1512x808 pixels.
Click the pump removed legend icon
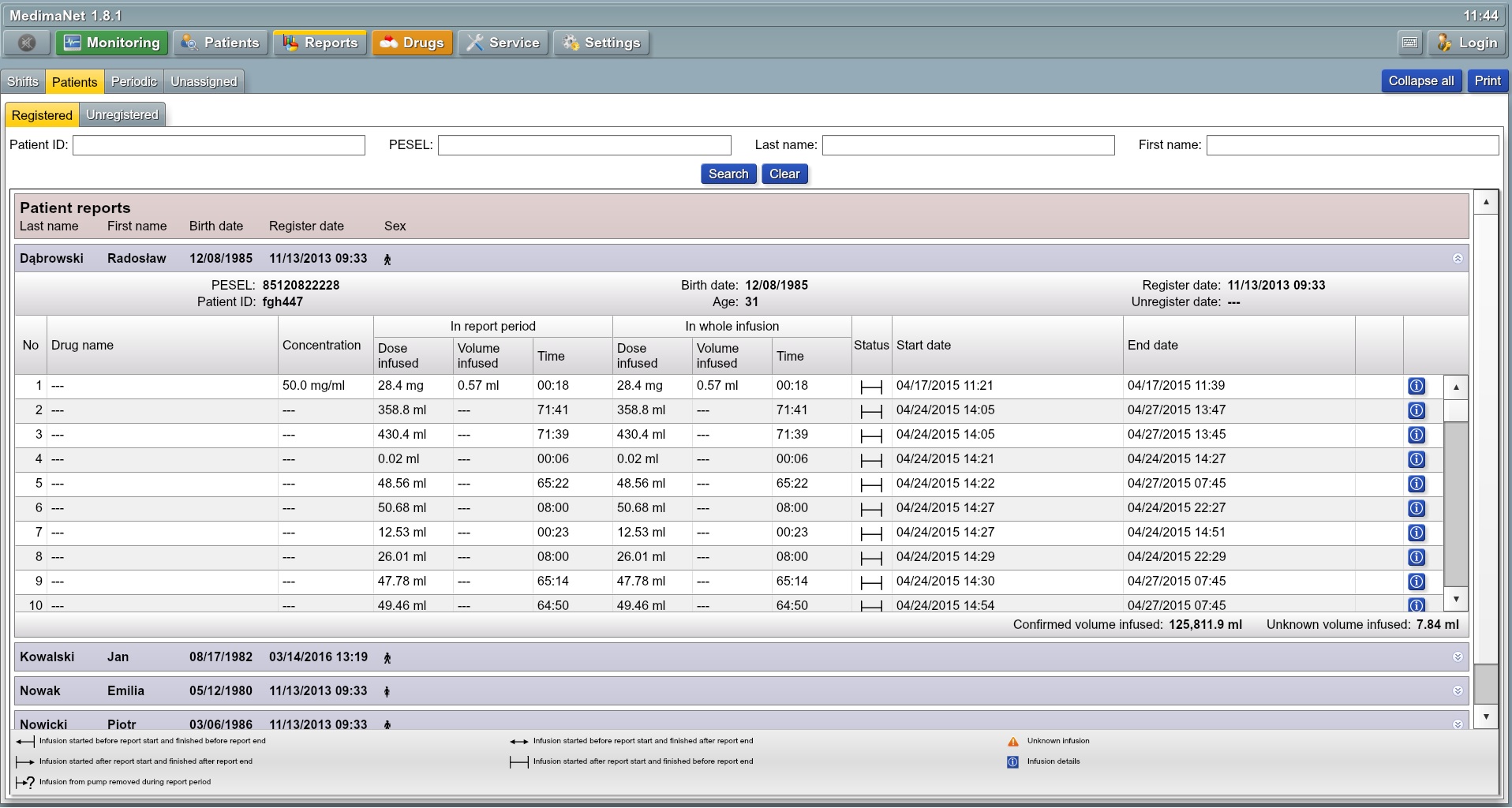25,783
